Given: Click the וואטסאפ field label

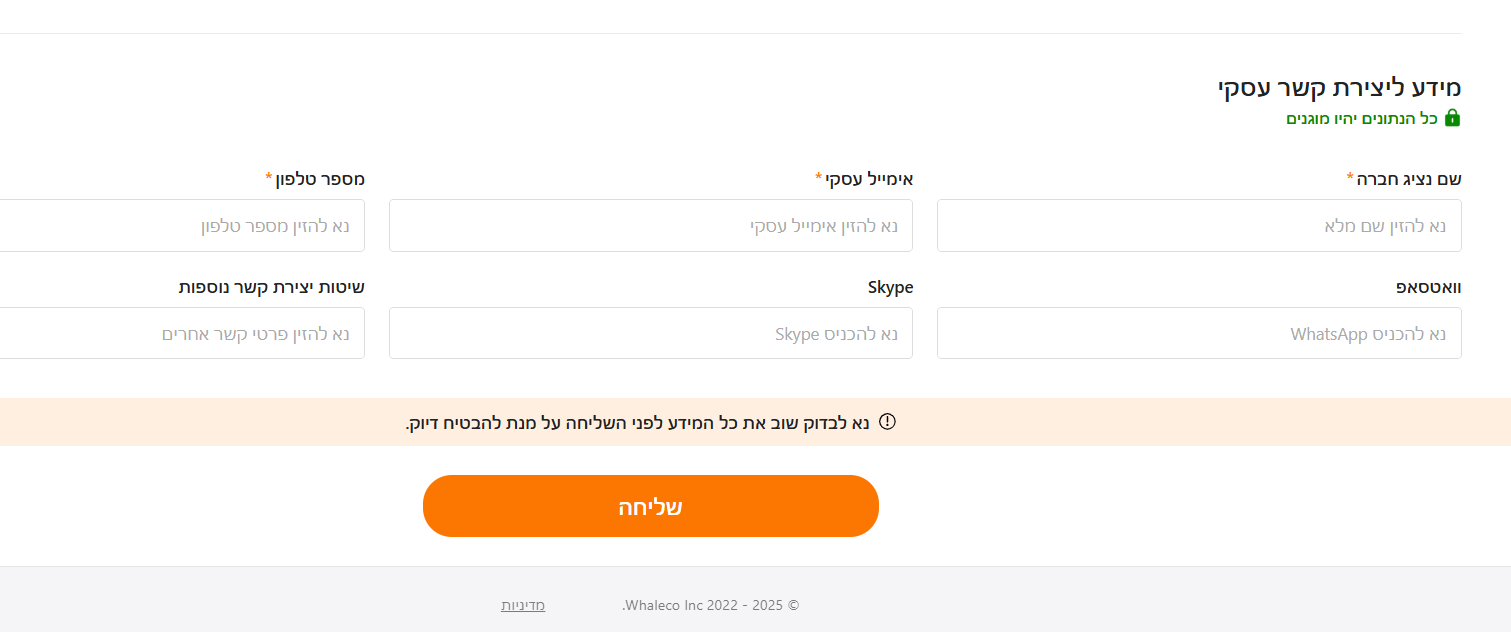Looking at the screenshot, I should pyautogui.click(x=1428, y=287).
